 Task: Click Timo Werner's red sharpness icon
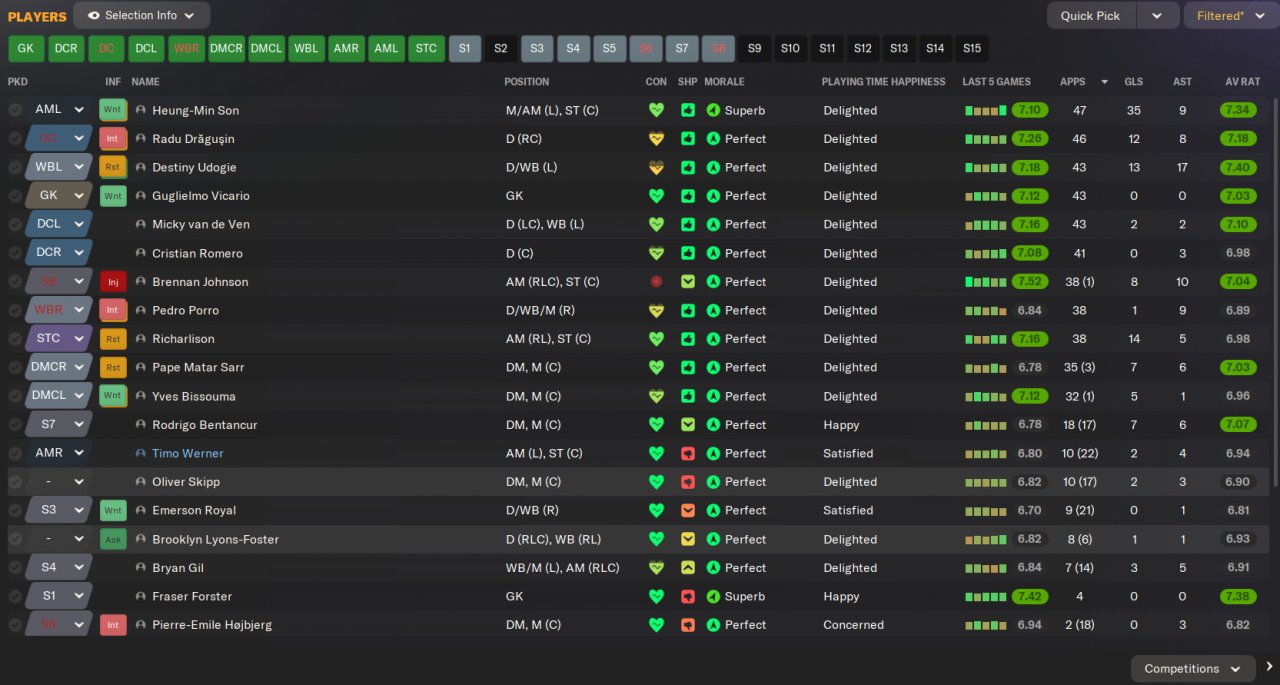pos(688,453)
